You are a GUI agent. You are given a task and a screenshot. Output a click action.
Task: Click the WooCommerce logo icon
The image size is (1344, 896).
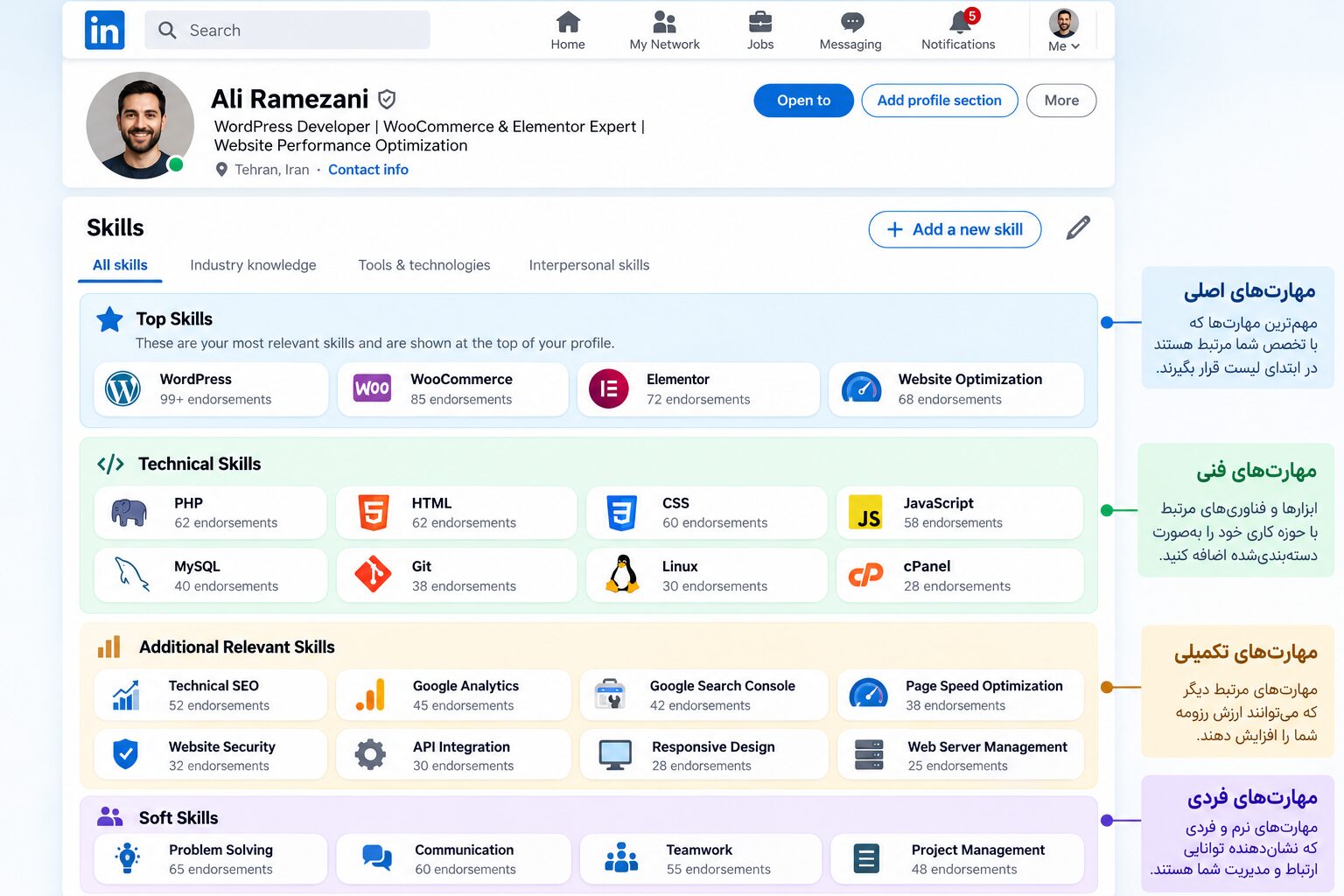[372, 388]
